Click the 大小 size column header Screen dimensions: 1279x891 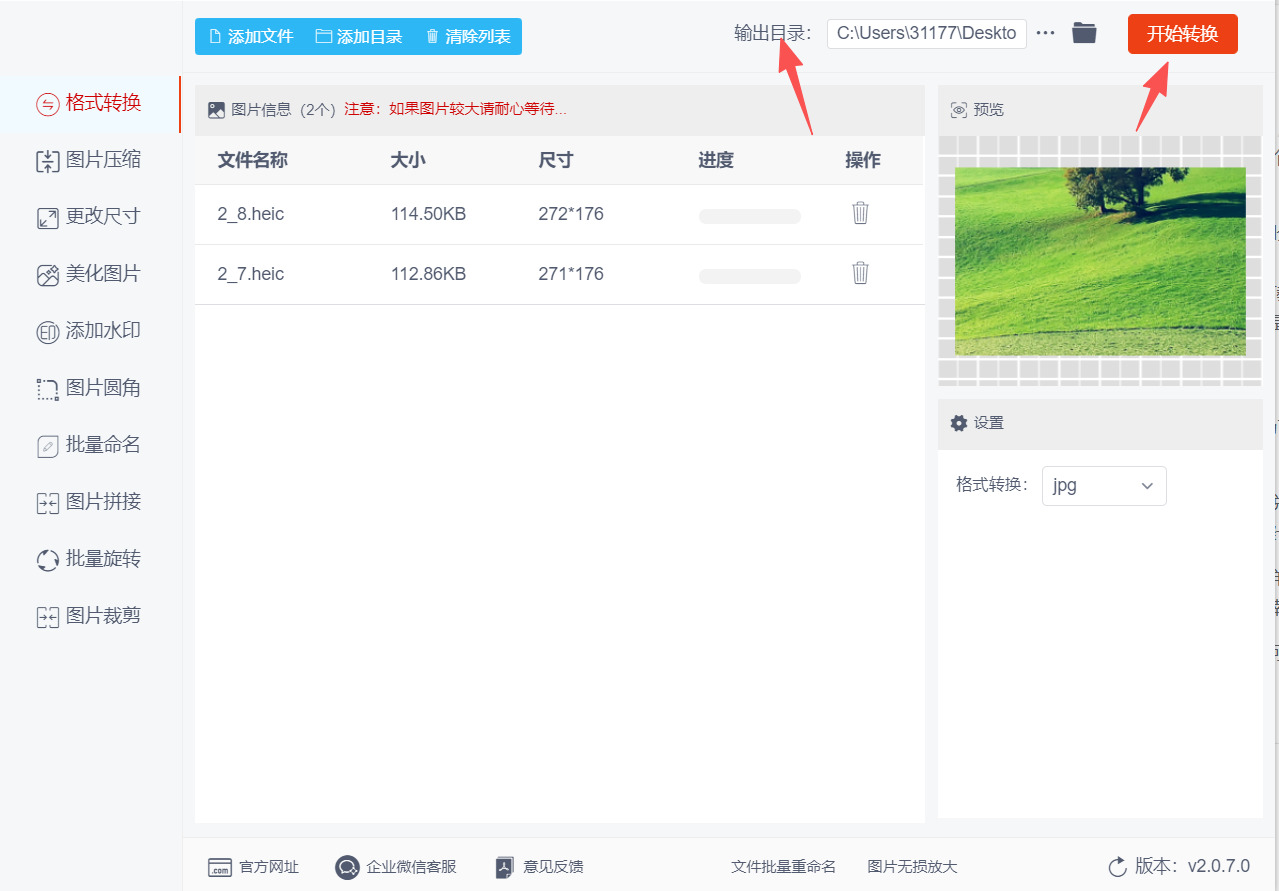coord(408,161)
